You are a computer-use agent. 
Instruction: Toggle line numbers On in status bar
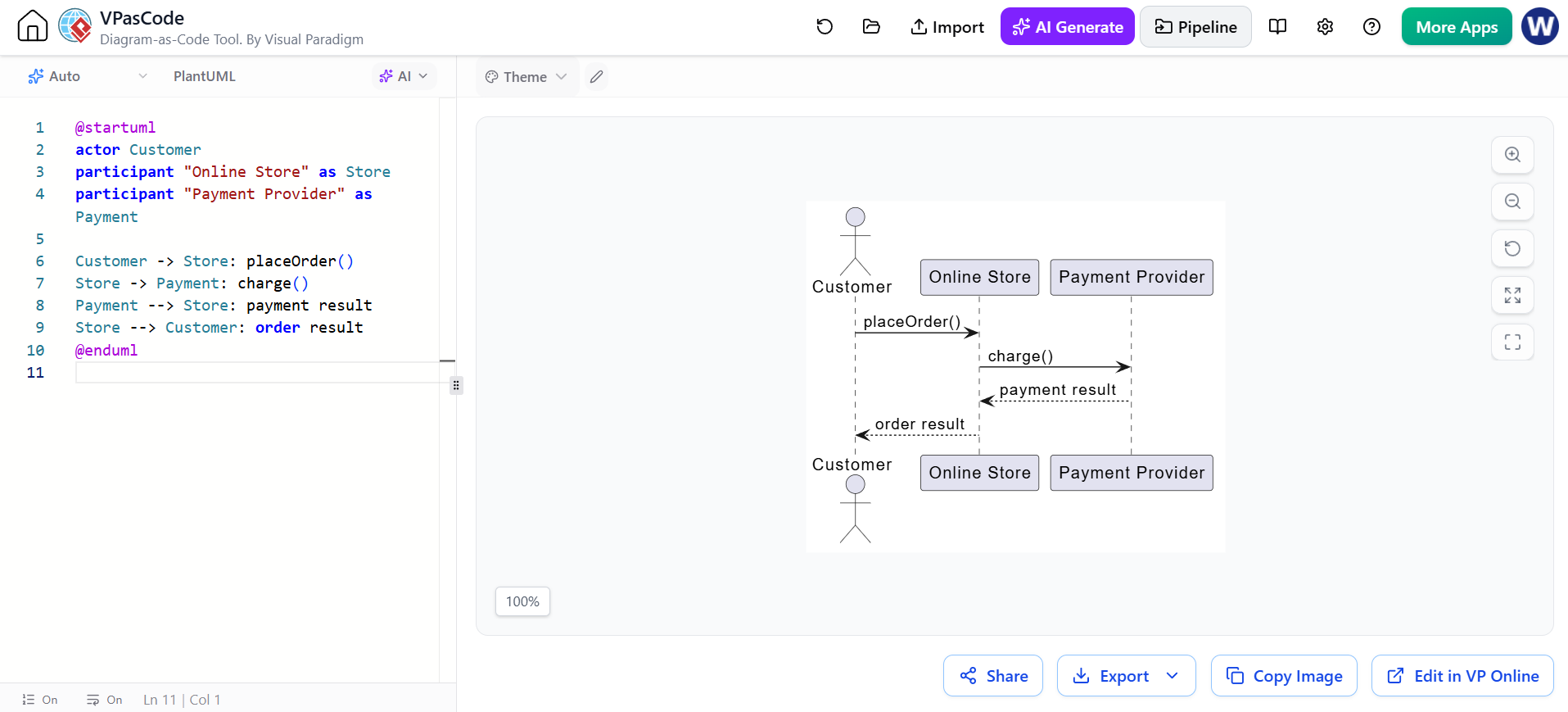39,700
